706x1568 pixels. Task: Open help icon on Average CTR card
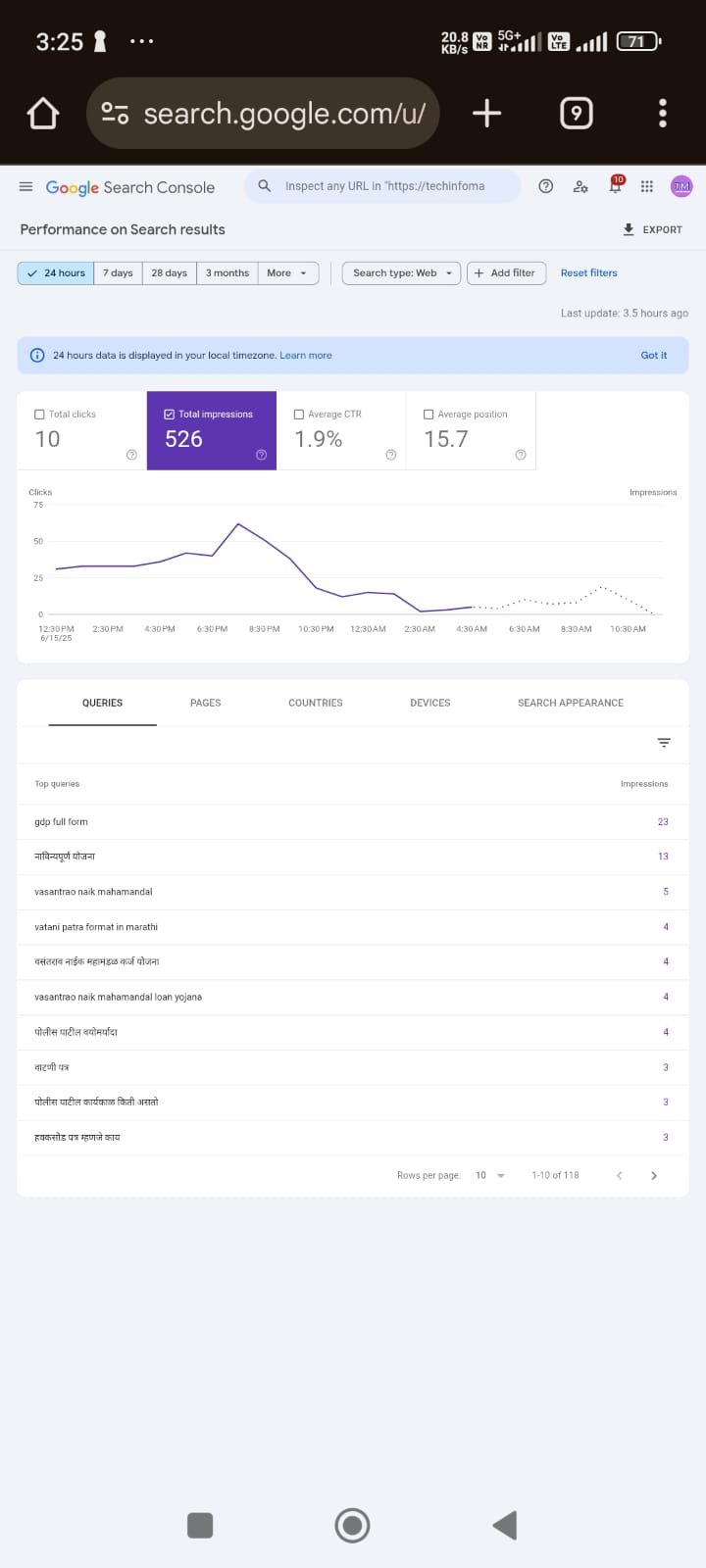coord(391,455)
